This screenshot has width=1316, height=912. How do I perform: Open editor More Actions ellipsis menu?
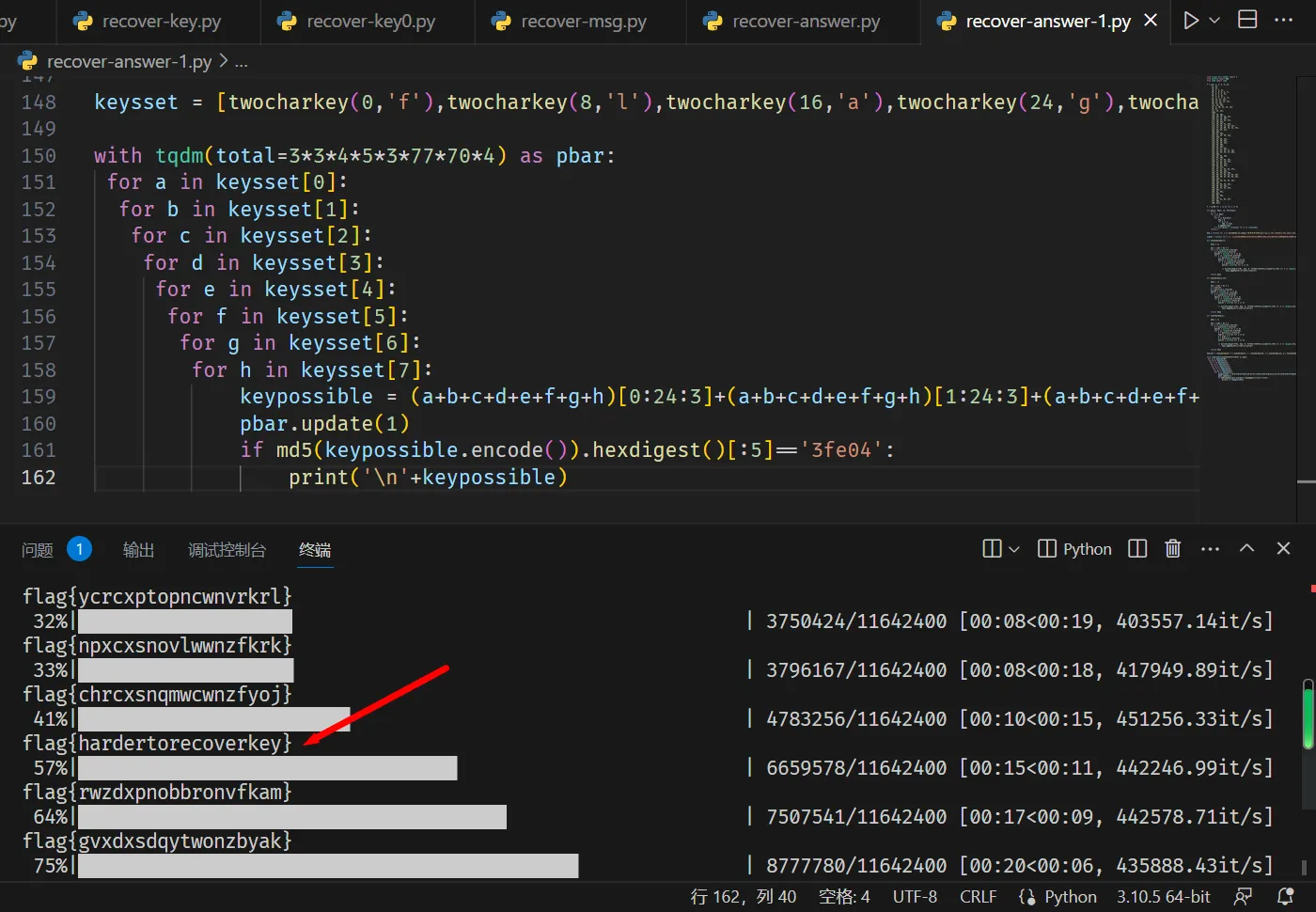1284,21
